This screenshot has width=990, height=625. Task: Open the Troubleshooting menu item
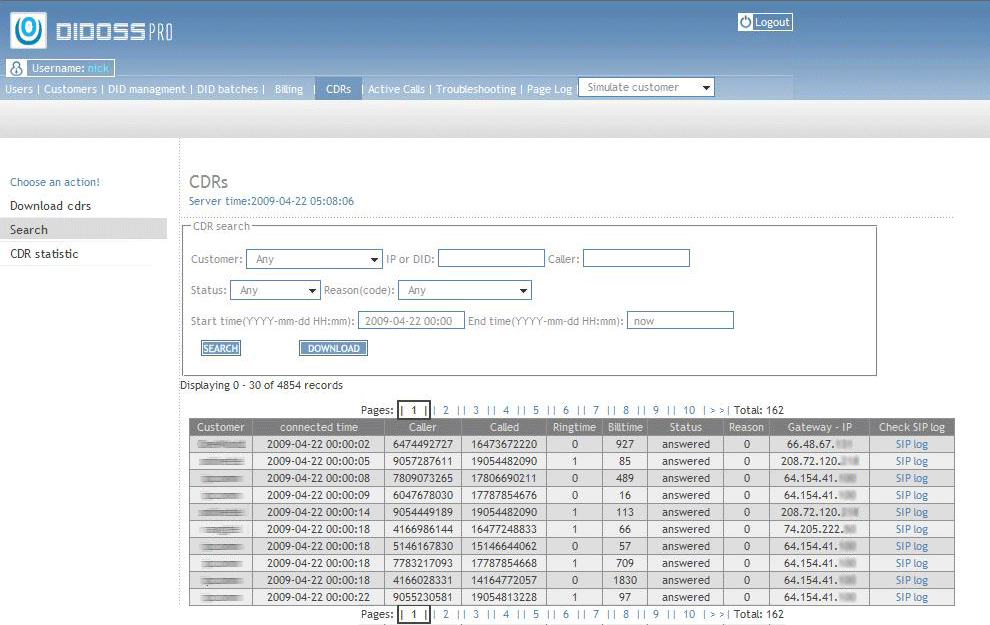click(476, 89)
